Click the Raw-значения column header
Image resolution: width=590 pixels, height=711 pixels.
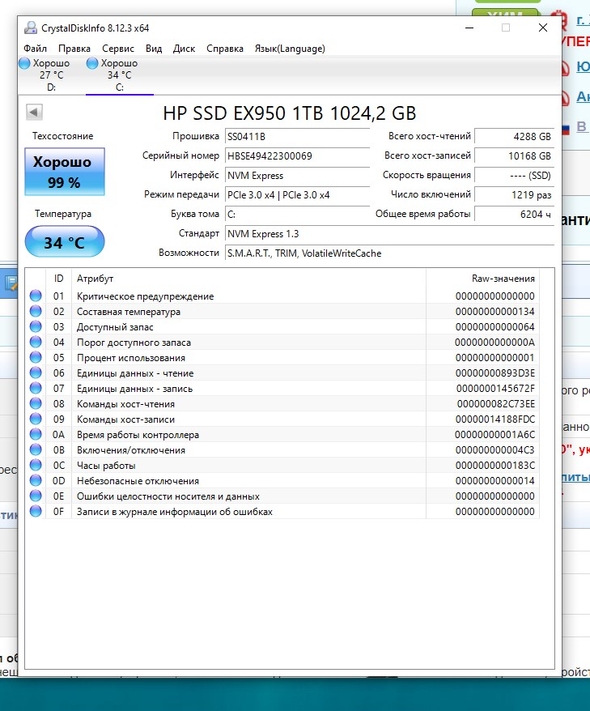pyautogui.click(x=483, y=278)
